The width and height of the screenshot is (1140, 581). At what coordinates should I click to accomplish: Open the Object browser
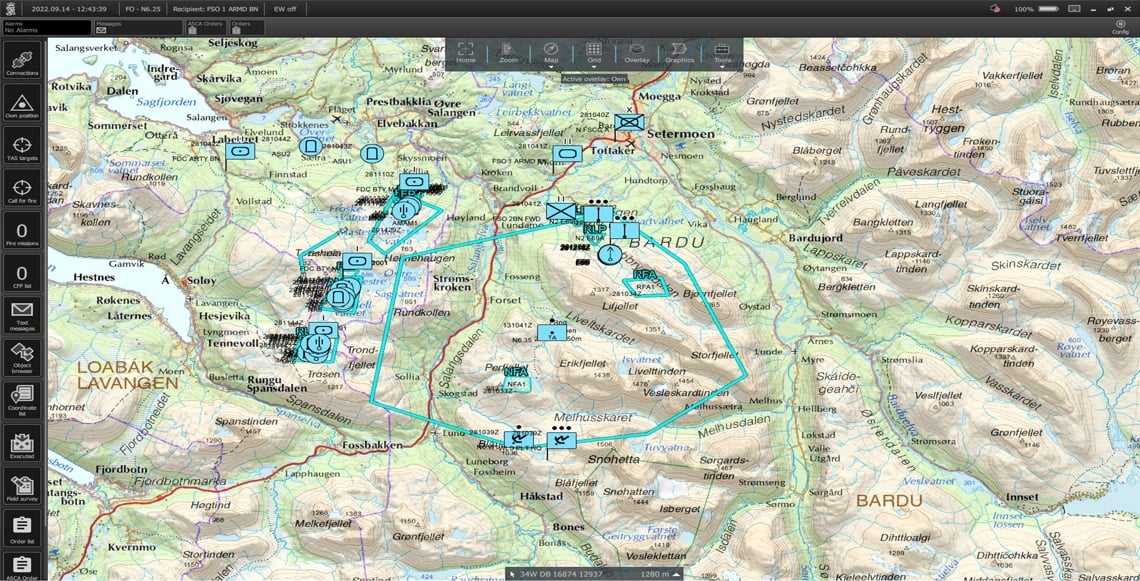pyautogui.click(x=22, y=357)
